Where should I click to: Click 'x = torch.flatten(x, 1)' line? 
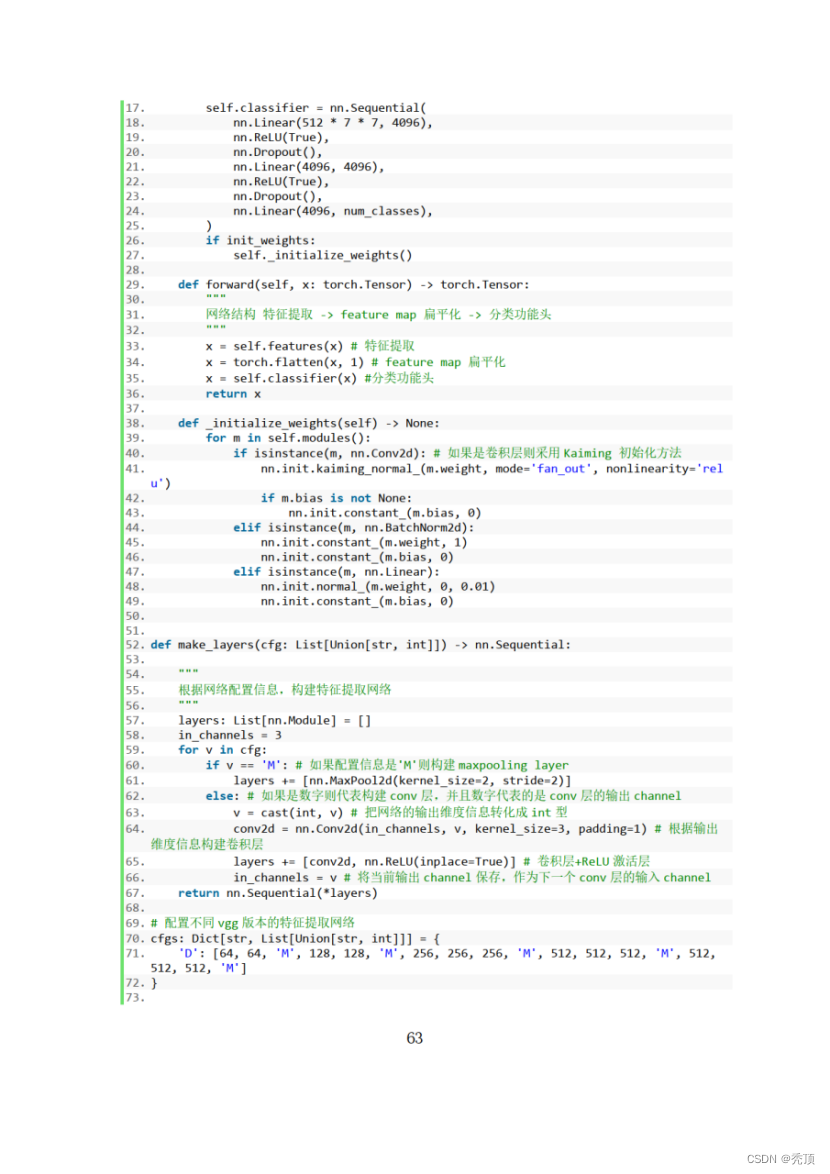point(284,362)
